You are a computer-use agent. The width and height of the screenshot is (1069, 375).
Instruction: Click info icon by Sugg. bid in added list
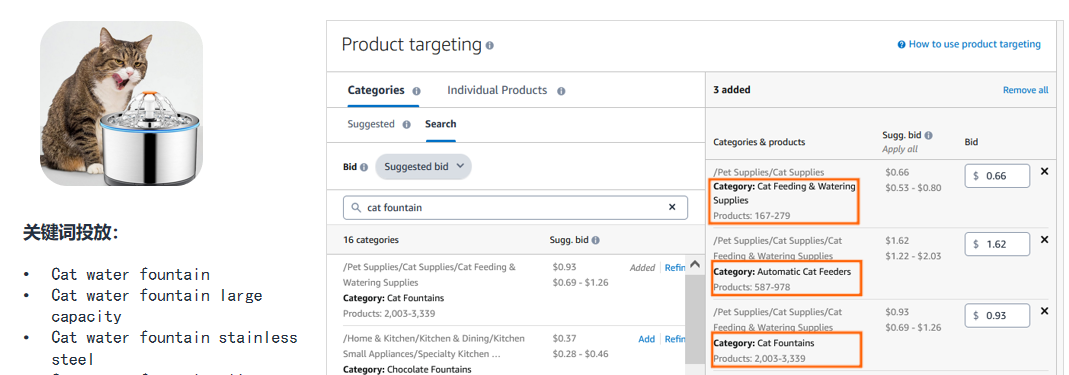click(x=929, y=135)
